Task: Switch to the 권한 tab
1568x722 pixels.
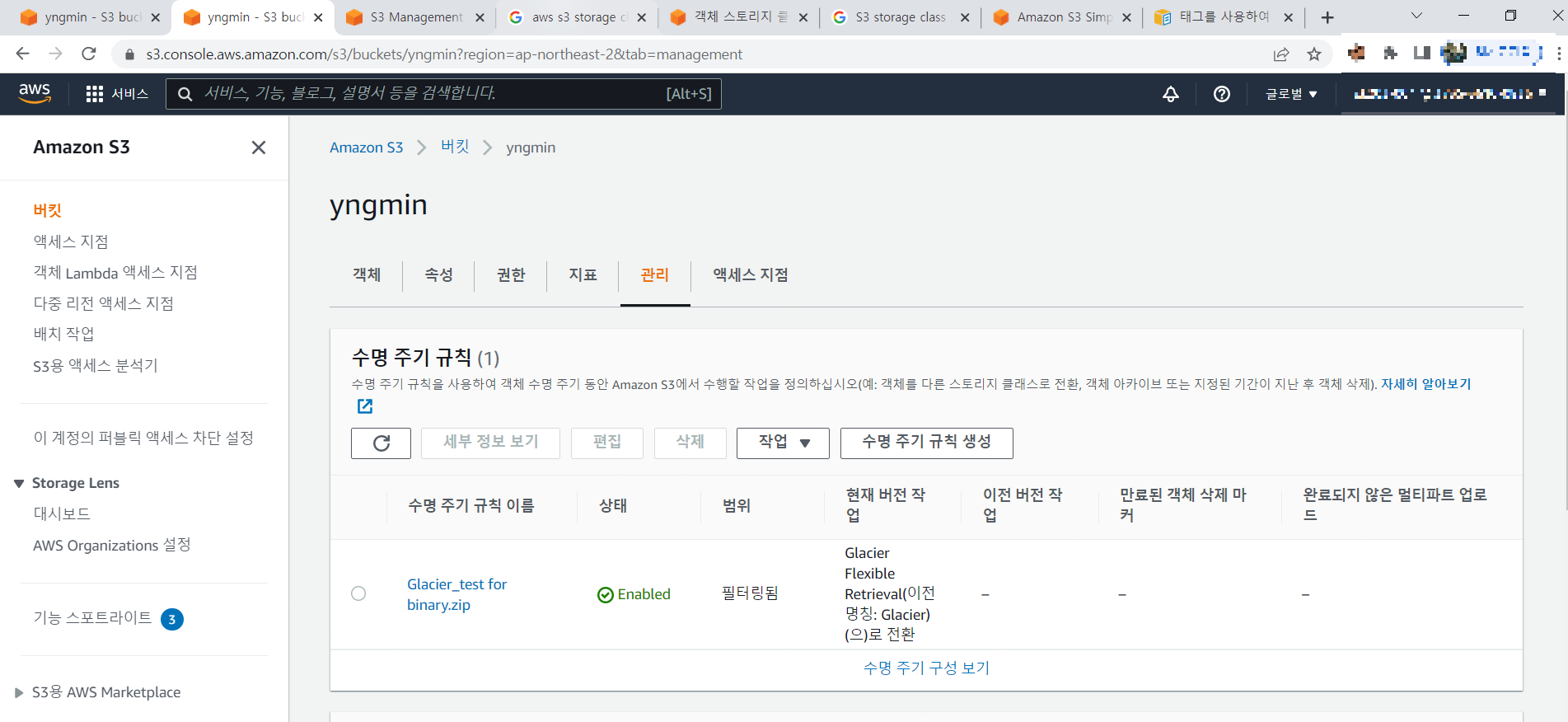Action: click(x=511, y=275)
